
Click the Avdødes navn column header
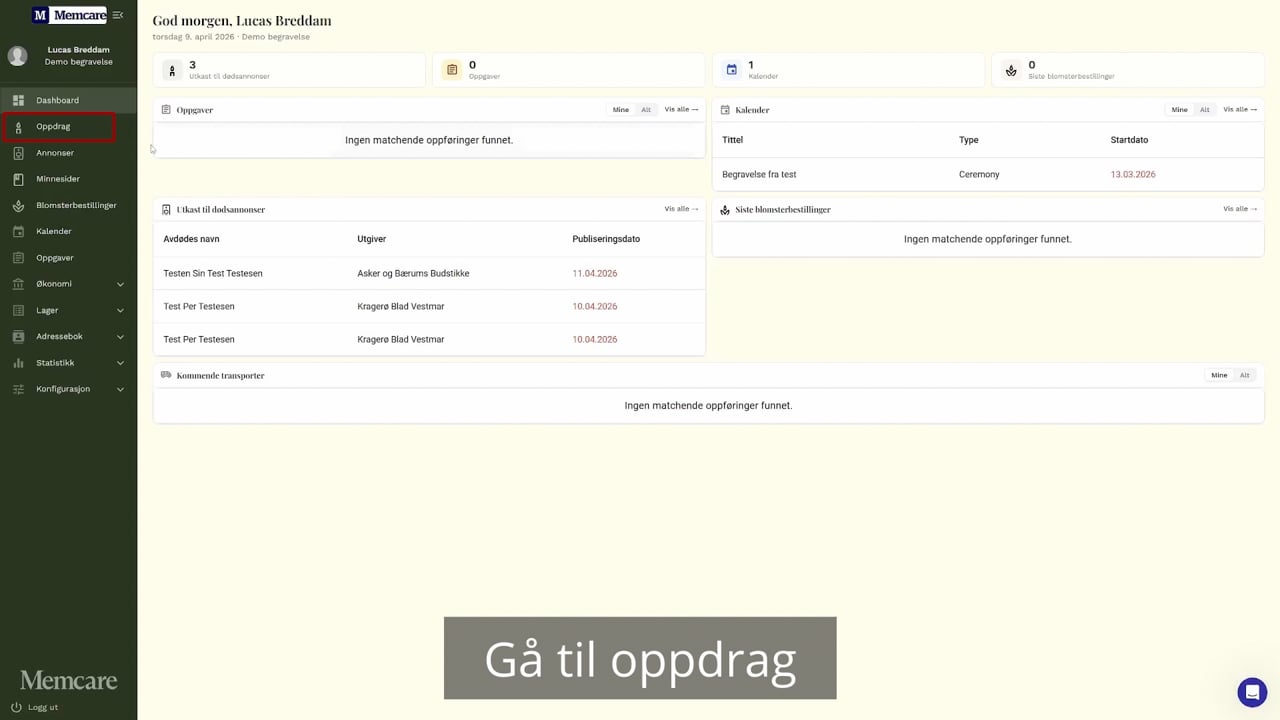191,239
